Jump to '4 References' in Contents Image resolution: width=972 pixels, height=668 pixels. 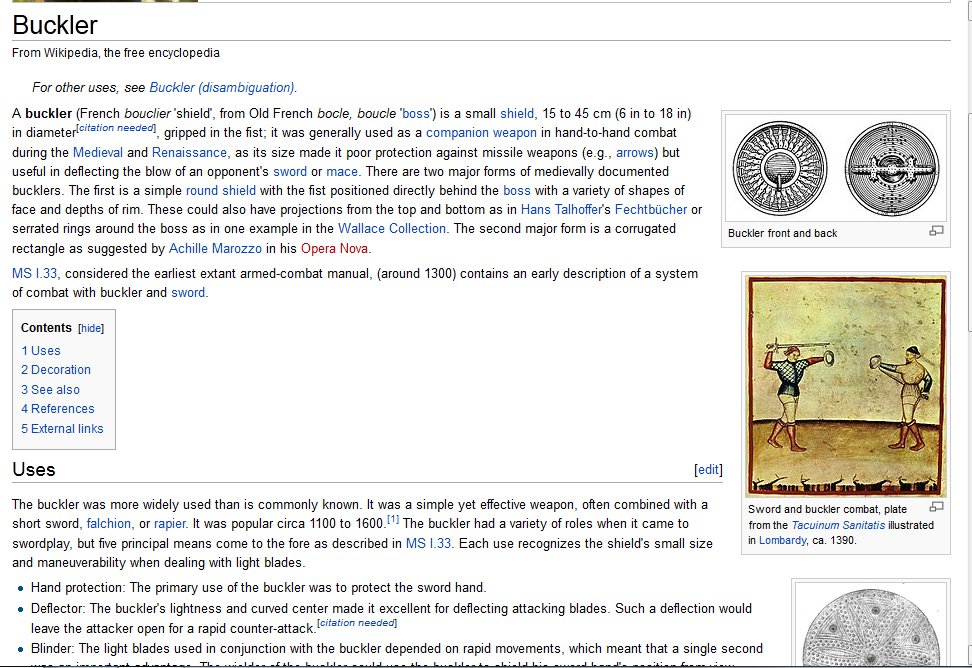click(58, 409)
